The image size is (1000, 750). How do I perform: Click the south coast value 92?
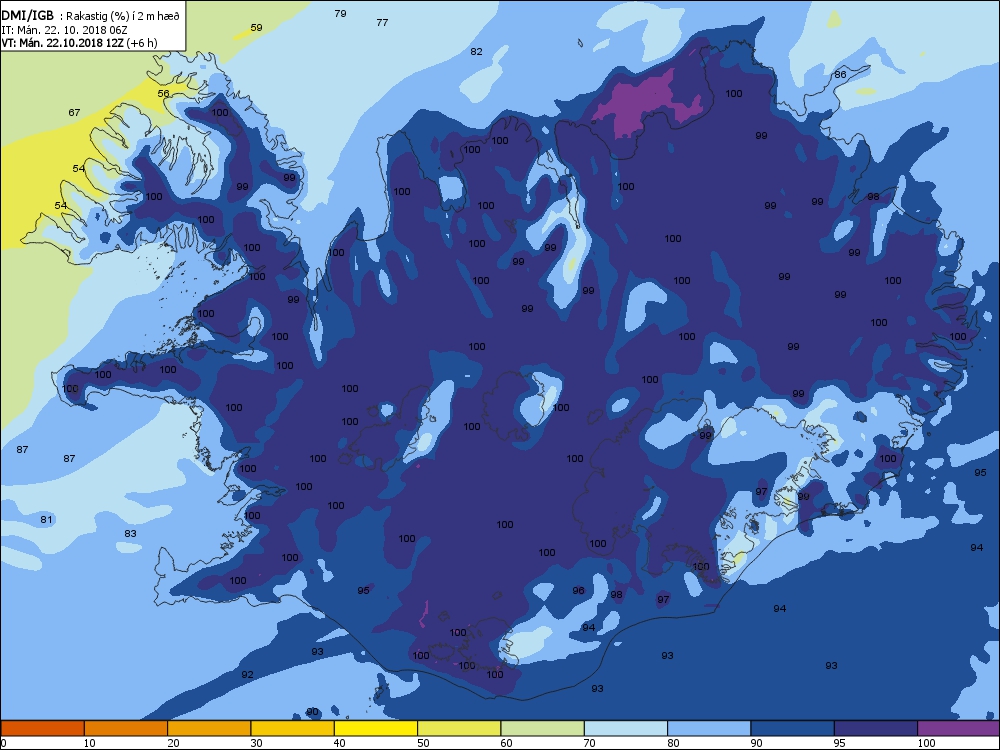(247, 675)
